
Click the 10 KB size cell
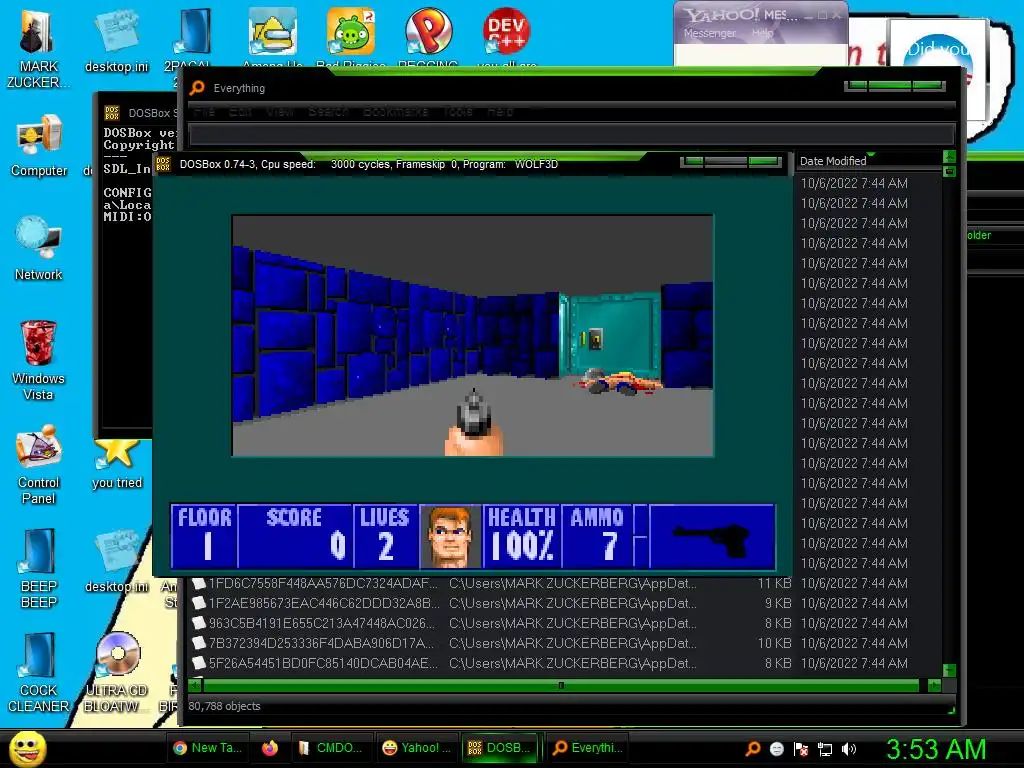(775, 643)
